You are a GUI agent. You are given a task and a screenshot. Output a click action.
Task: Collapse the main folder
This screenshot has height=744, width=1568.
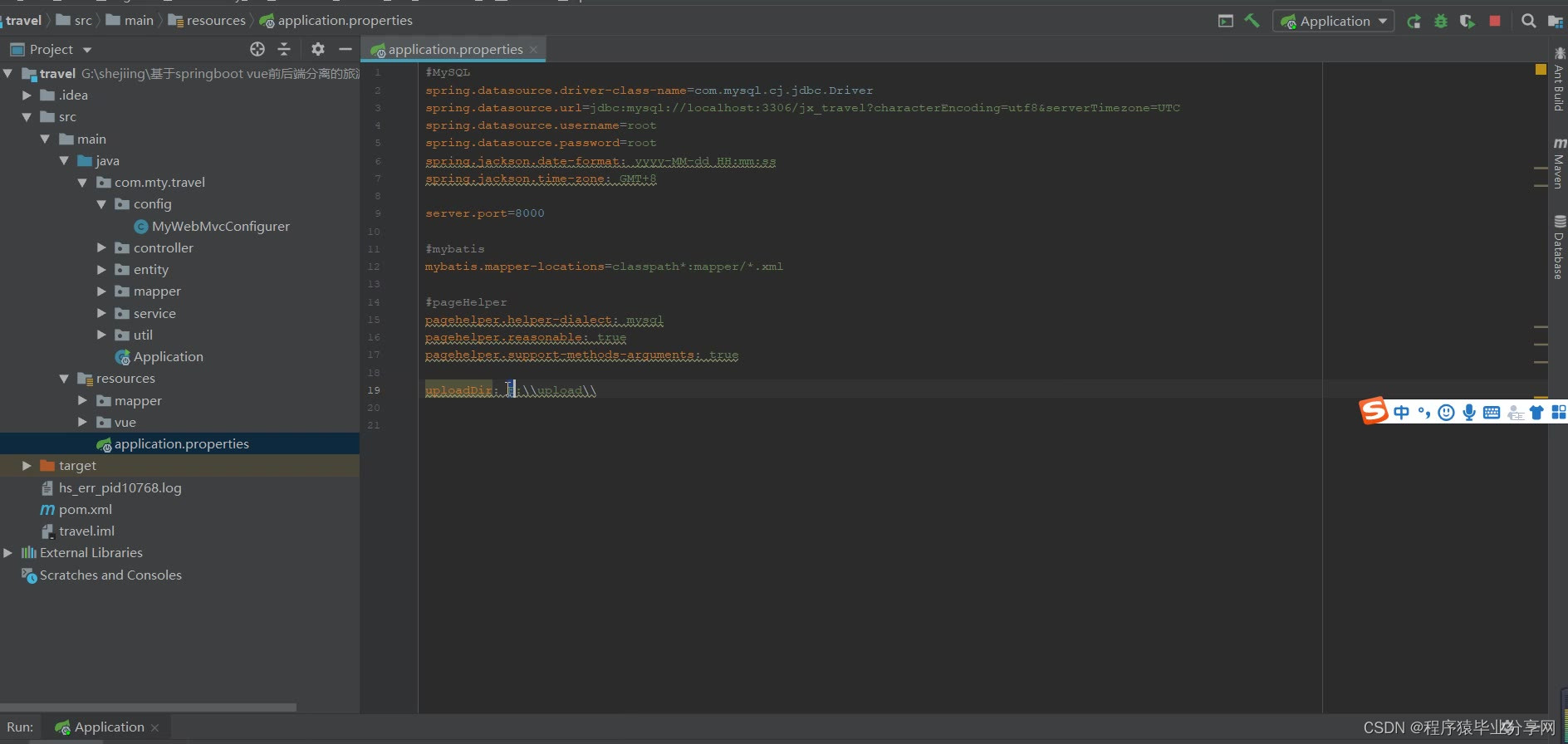[x=45, y=139]
